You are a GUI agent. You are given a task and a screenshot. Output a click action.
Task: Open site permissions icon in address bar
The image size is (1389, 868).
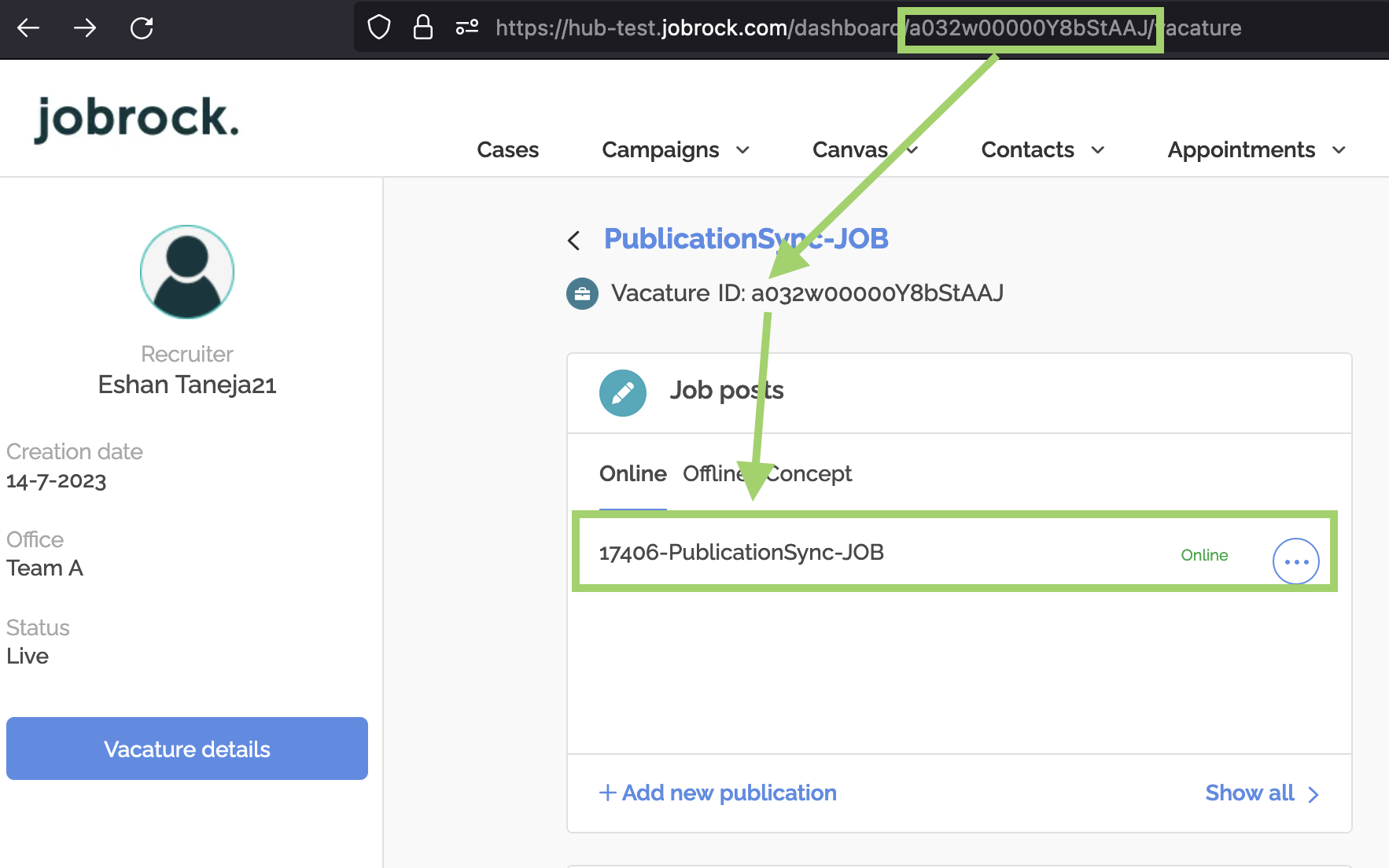coord(467,28)
